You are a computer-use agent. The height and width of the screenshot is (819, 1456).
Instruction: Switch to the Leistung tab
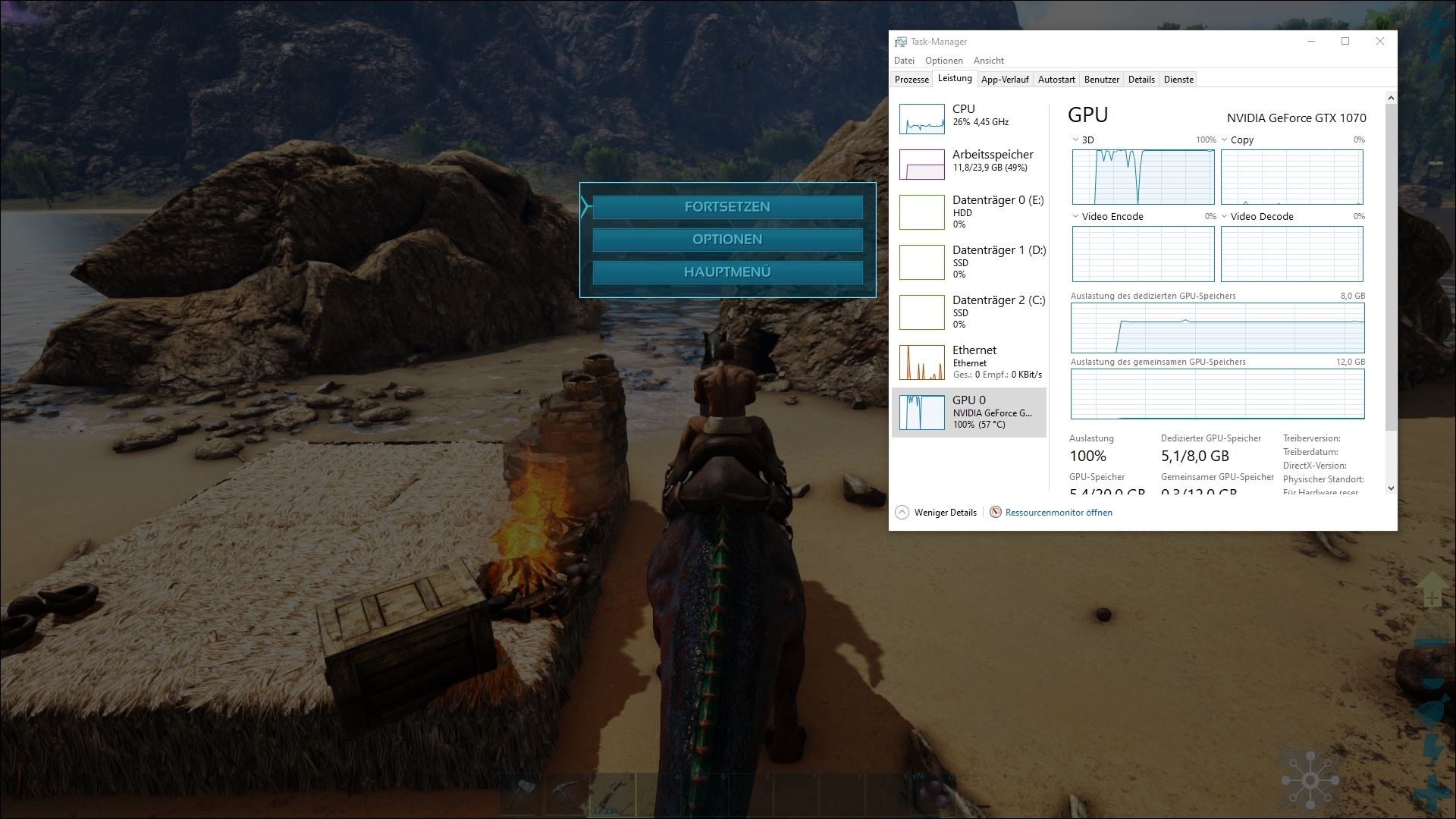pyautogui.click(x=955, y=78)
